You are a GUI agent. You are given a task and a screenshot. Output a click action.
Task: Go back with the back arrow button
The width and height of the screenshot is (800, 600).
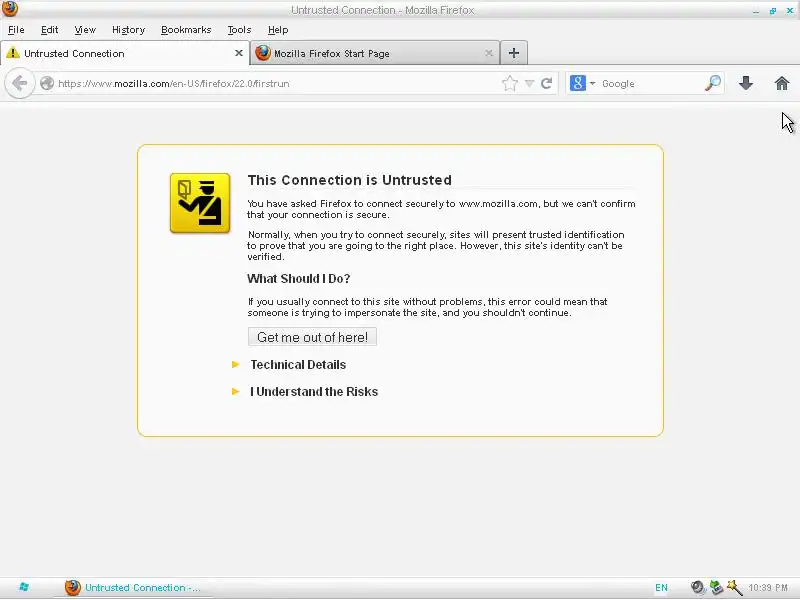(19, 83)
